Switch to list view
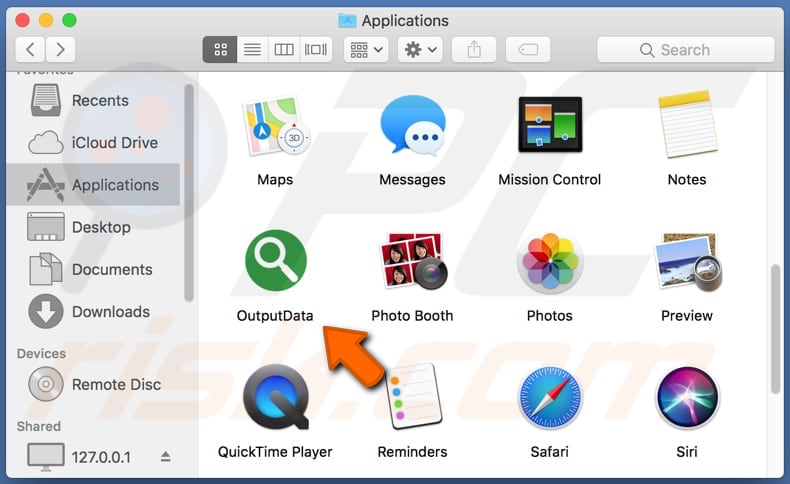790x484 pixels. [x=252, y=49]
